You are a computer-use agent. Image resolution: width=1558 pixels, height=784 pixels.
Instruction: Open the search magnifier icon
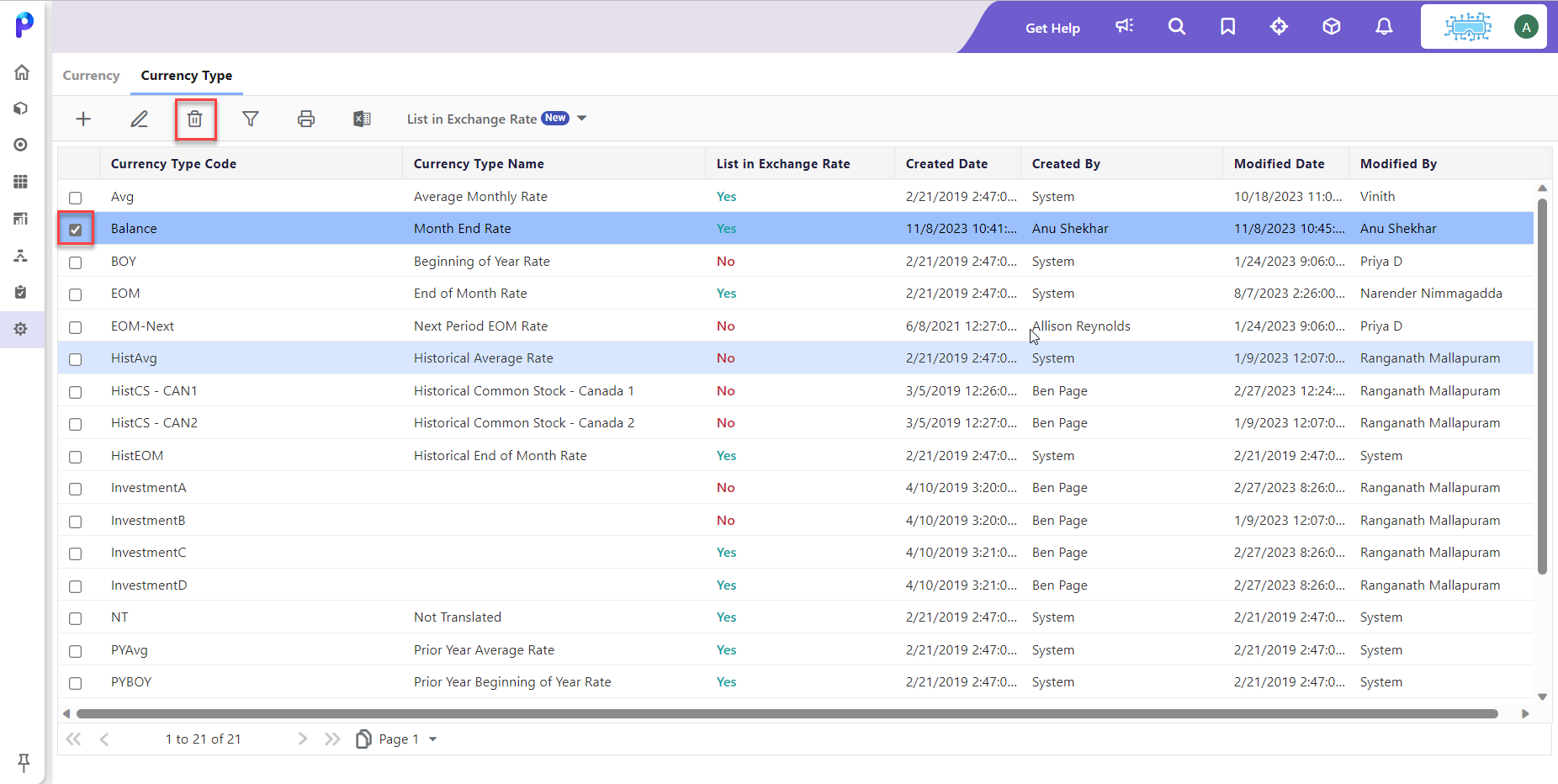[1177, 27]
